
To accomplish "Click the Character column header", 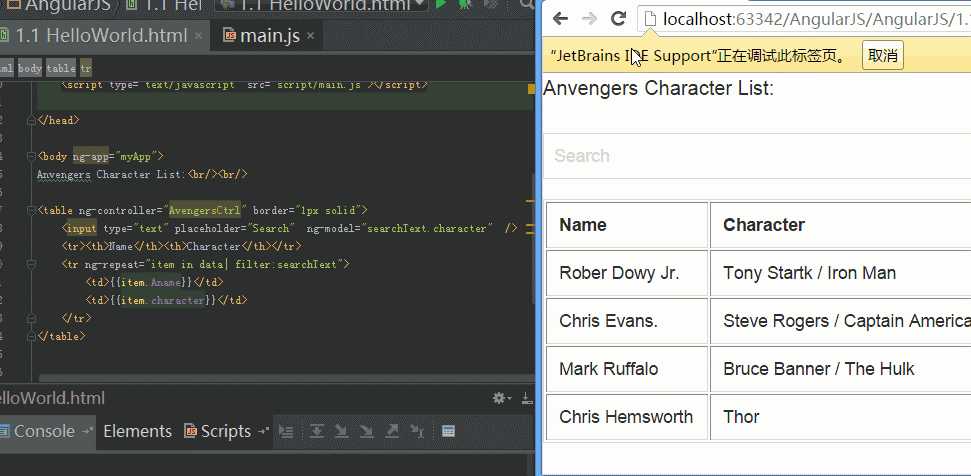I will 840,225.
